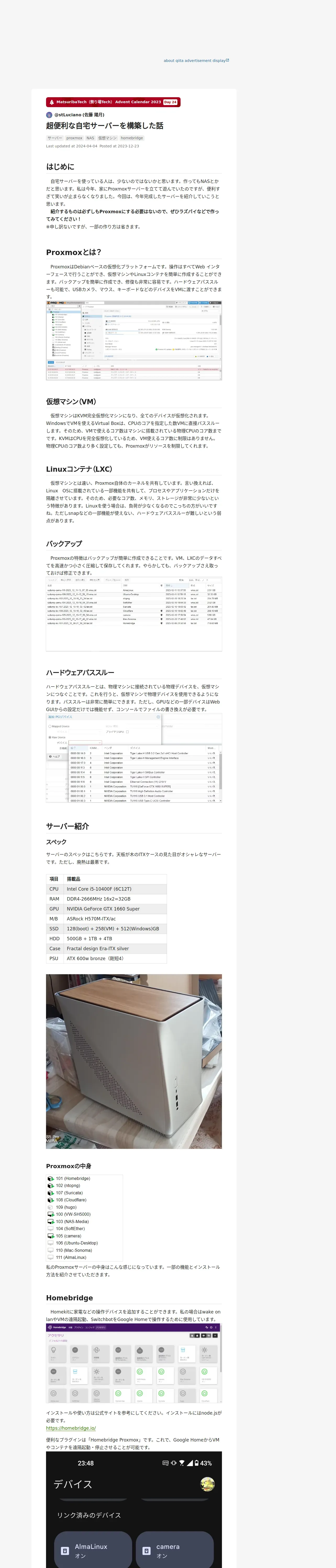Viewport: 336px width, 1568px height.
Task: Click the table cell DDR4-2666MHz 16x2=32GB
Action: [115, 898]
